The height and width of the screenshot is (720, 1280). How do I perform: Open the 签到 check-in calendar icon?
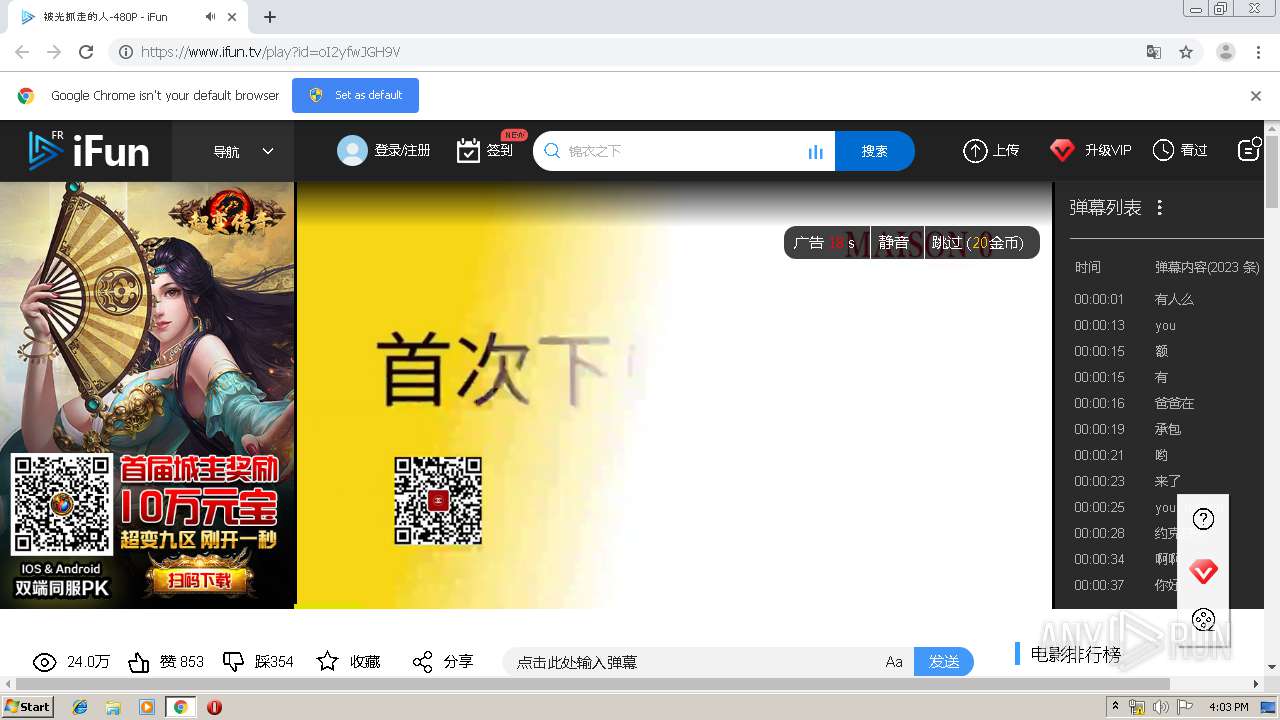468,151
